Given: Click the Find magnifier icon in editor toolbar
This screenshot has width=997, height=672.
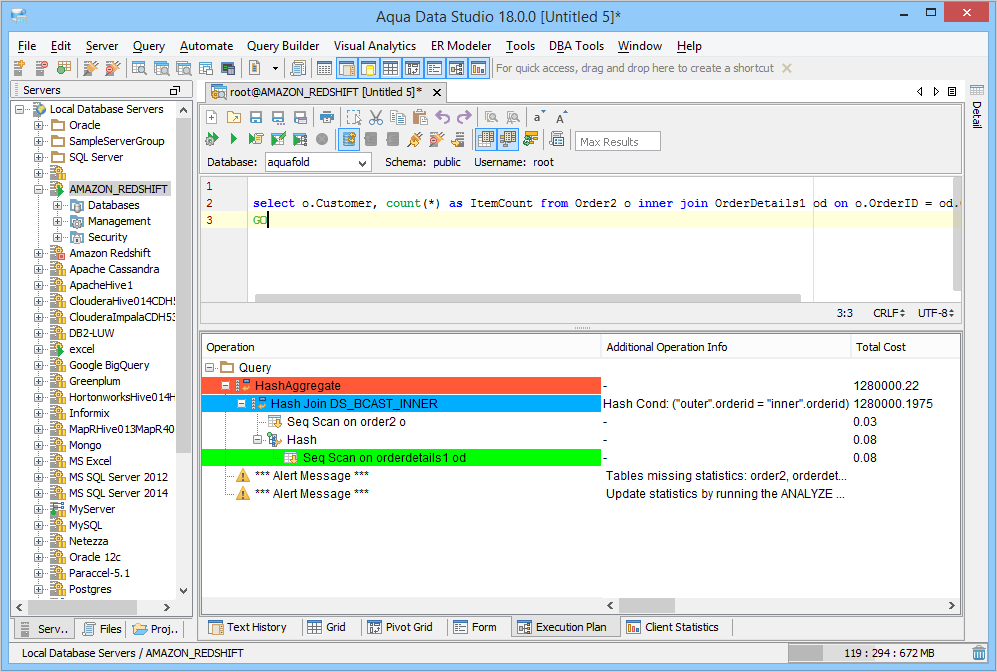Looking at the screenshot, I should [x=491, y=117].
